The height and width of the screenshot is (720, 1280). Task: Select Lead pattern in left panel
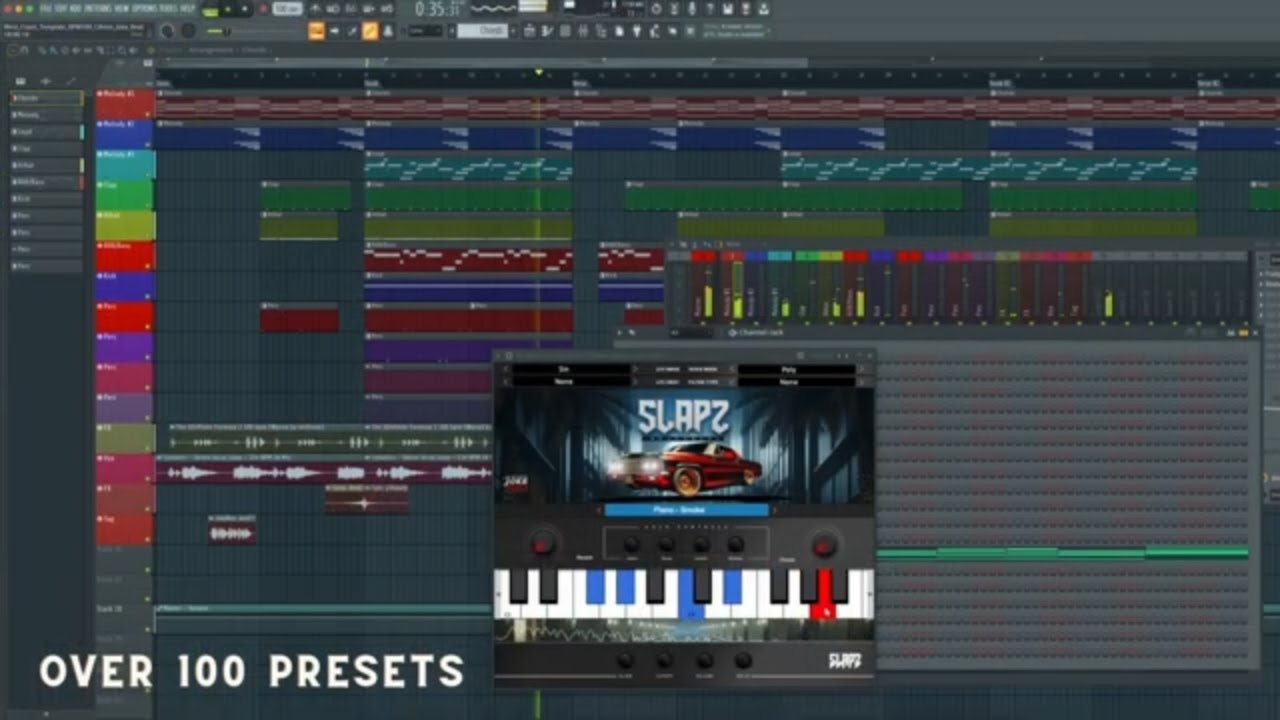(47, 132)
